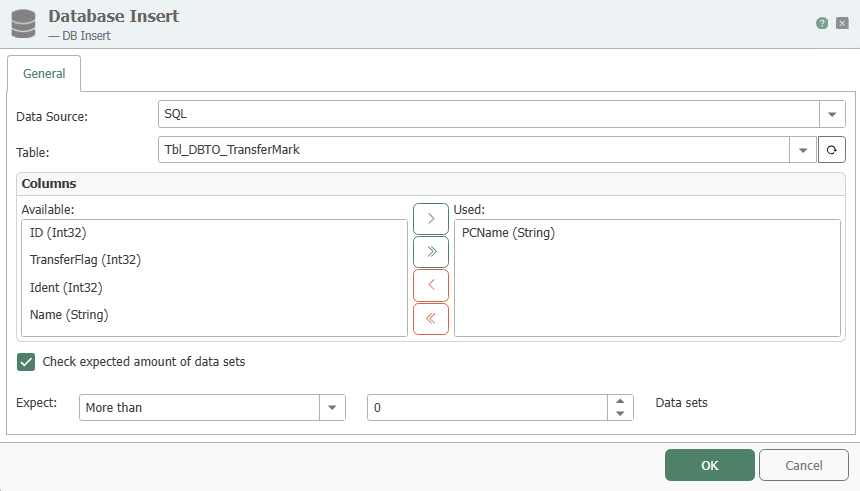Move selected column to Used list

point(431,219)
